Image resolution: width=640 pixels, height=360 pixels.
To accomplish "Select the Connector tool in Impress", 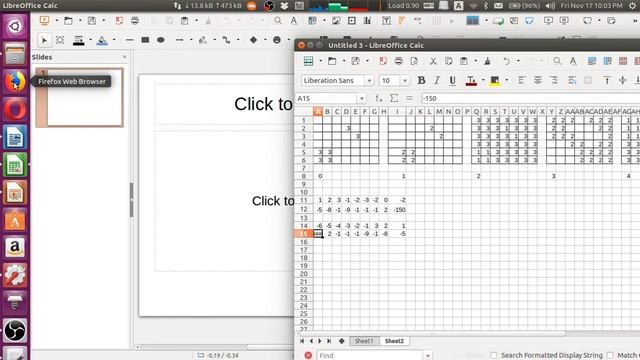I will click(x=226, y=40).
